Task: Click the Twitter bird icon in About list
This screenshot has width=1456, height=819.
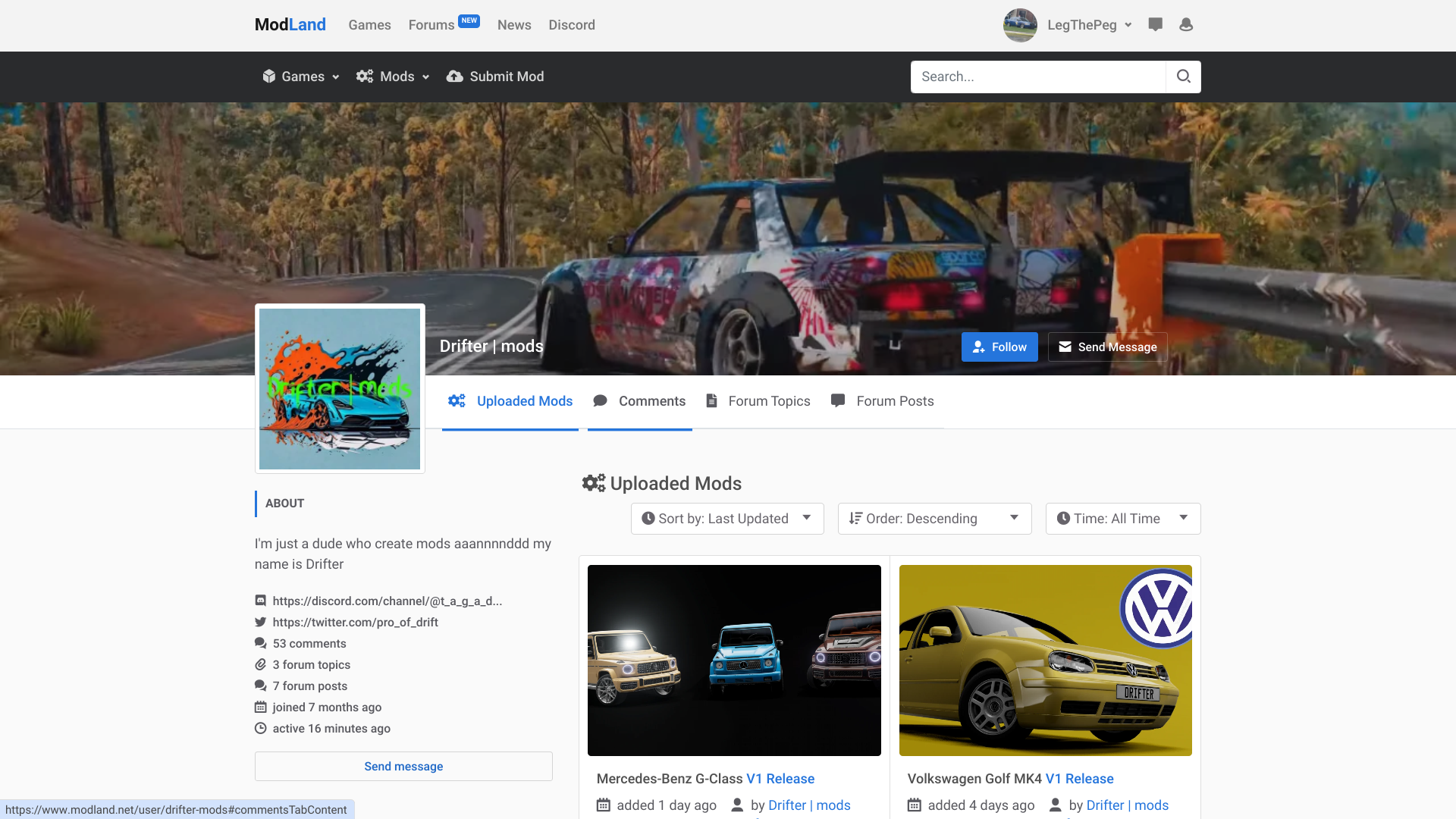Action: [x=260, y=622]
